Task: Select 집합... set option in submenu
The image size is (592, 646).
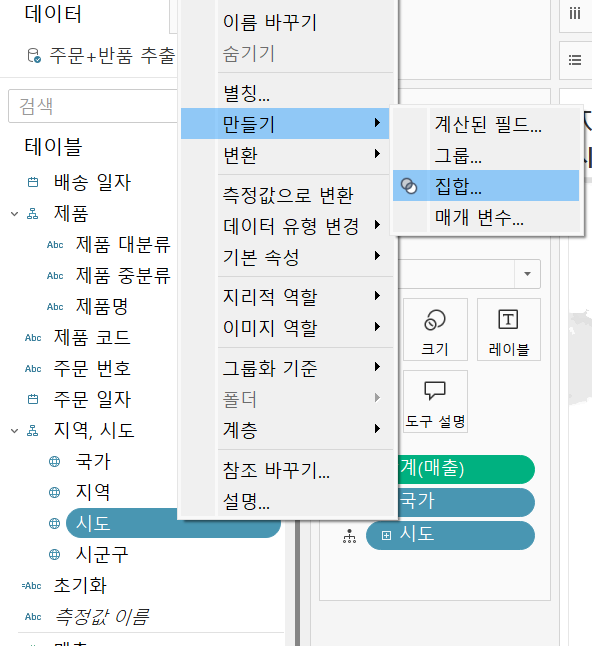Action: click(486, 186)
